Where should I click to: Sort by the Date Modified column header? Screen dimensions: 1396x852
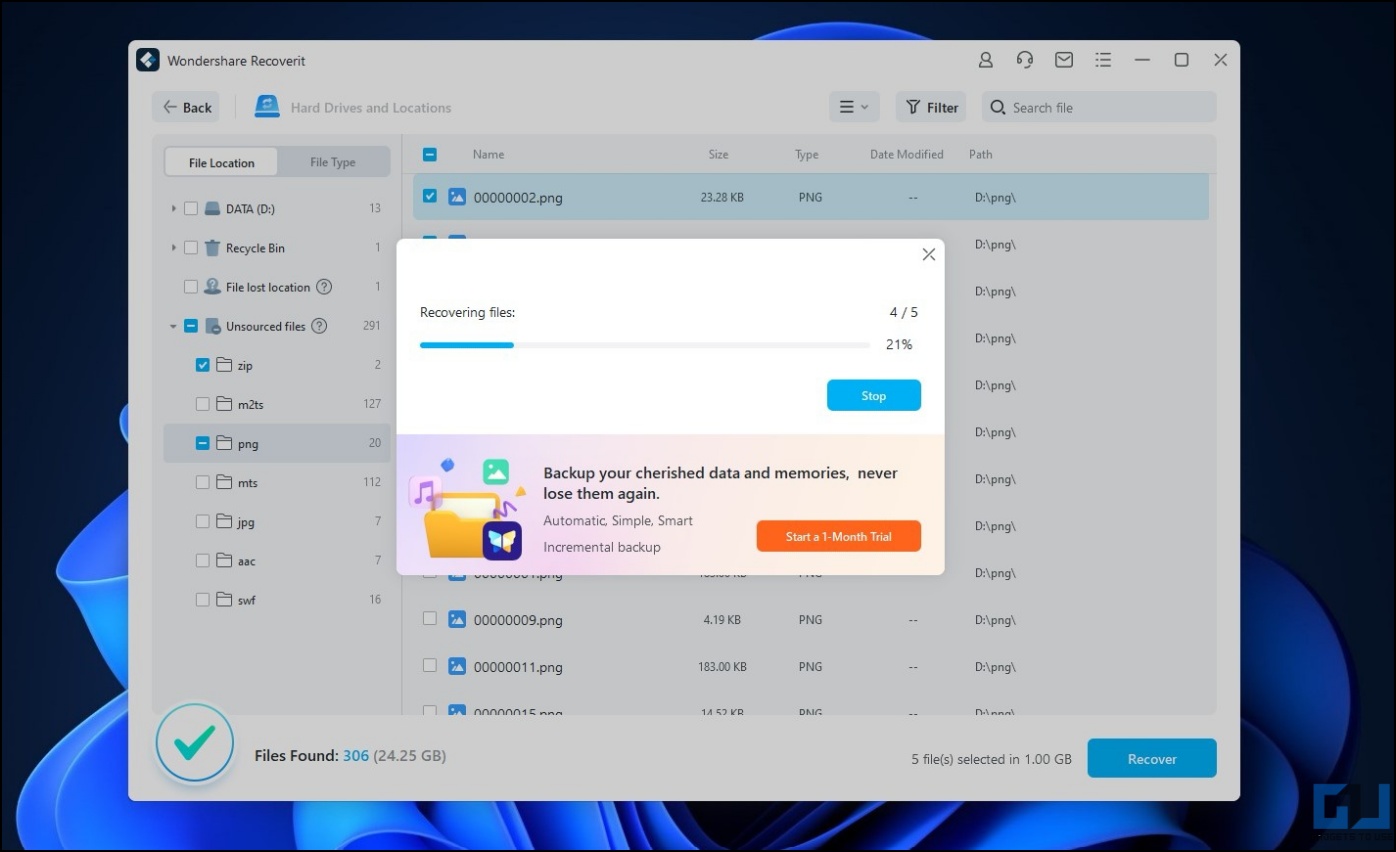pyautogui.click(x=907, y=154)
